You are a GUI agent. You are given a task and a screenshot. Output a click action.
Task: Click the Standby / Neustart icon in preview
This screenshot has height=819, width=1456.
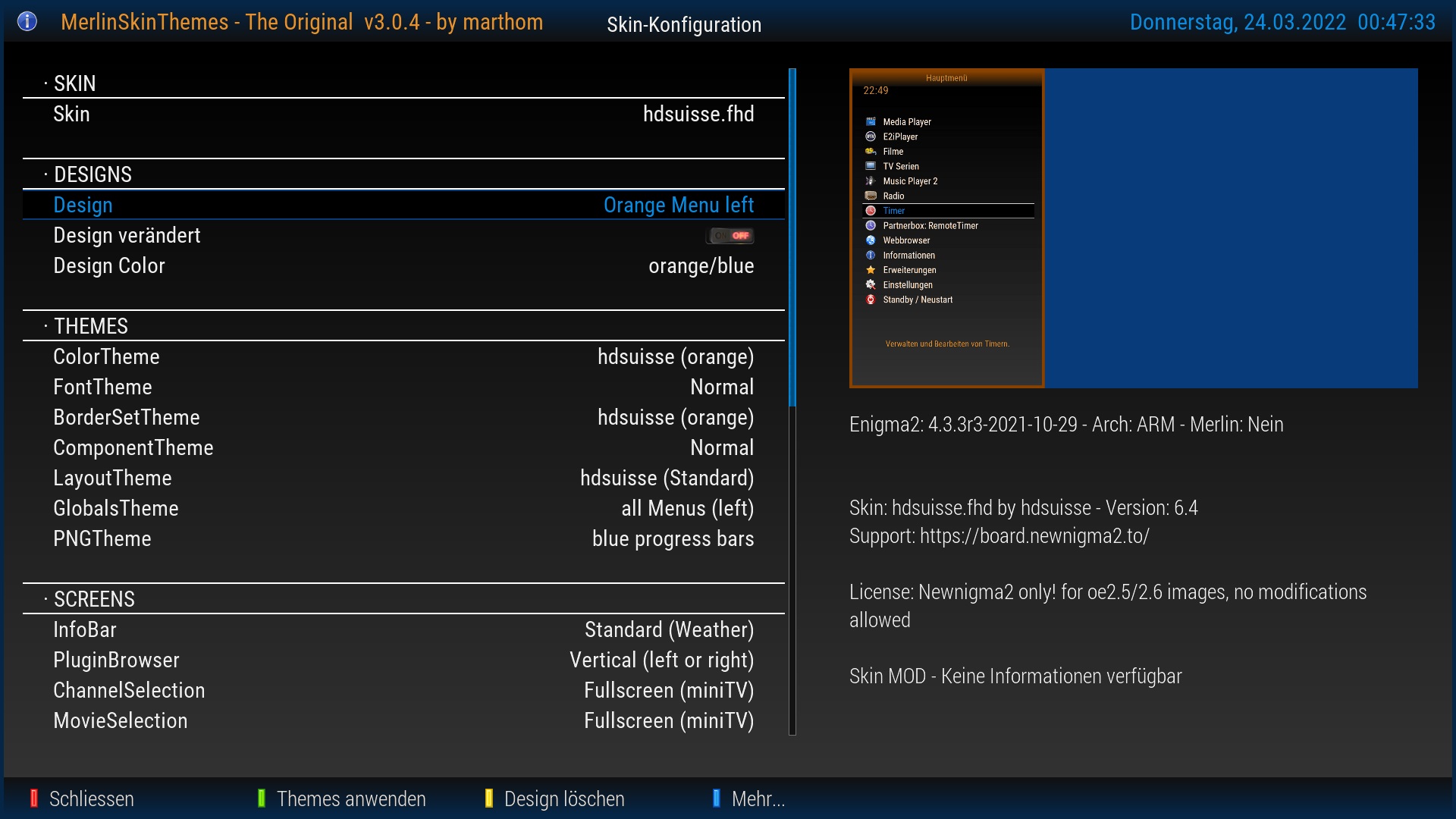[871, 300]
